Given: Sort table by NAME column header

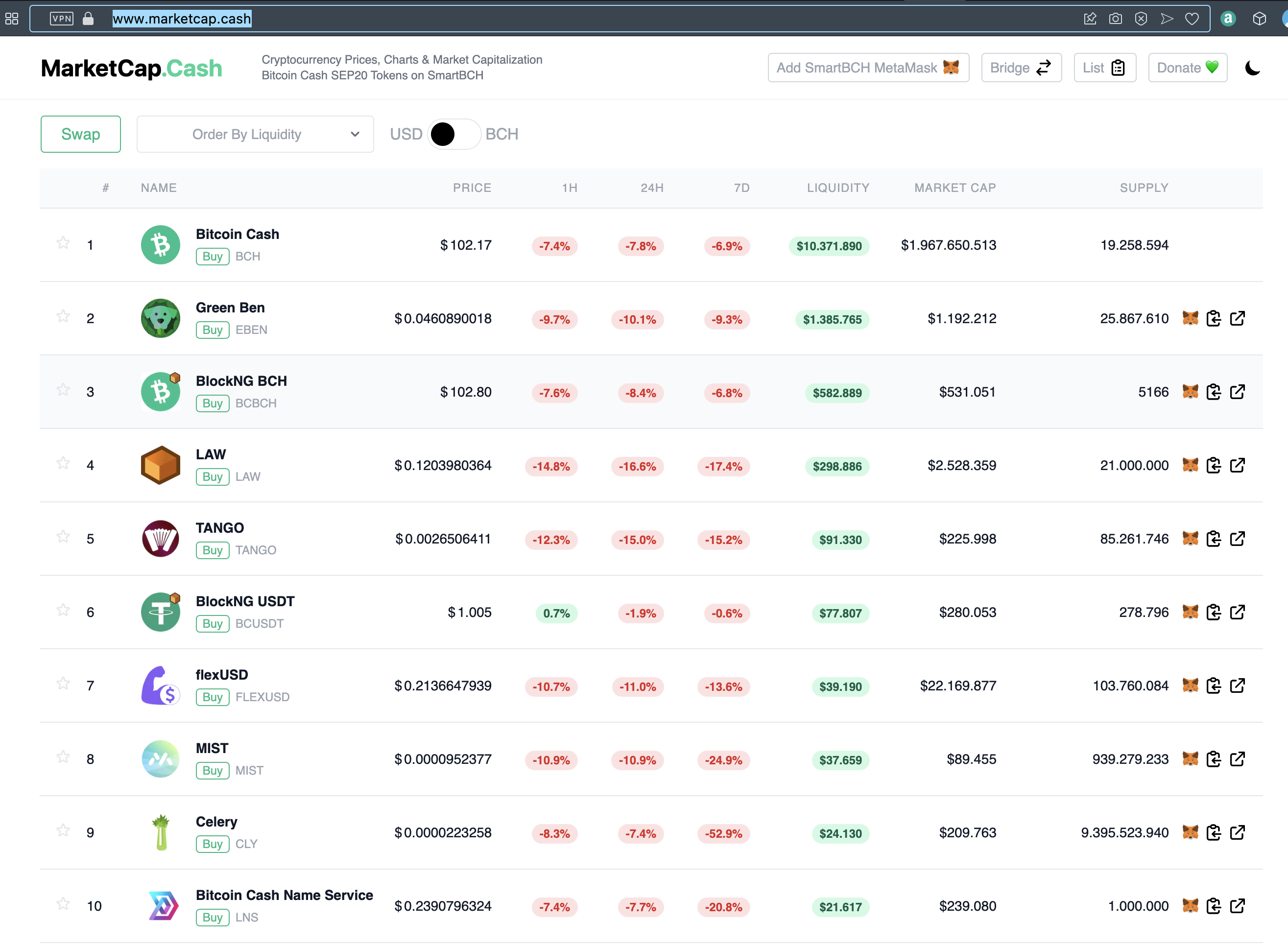Looking at the screenshot, I should 159,188.
